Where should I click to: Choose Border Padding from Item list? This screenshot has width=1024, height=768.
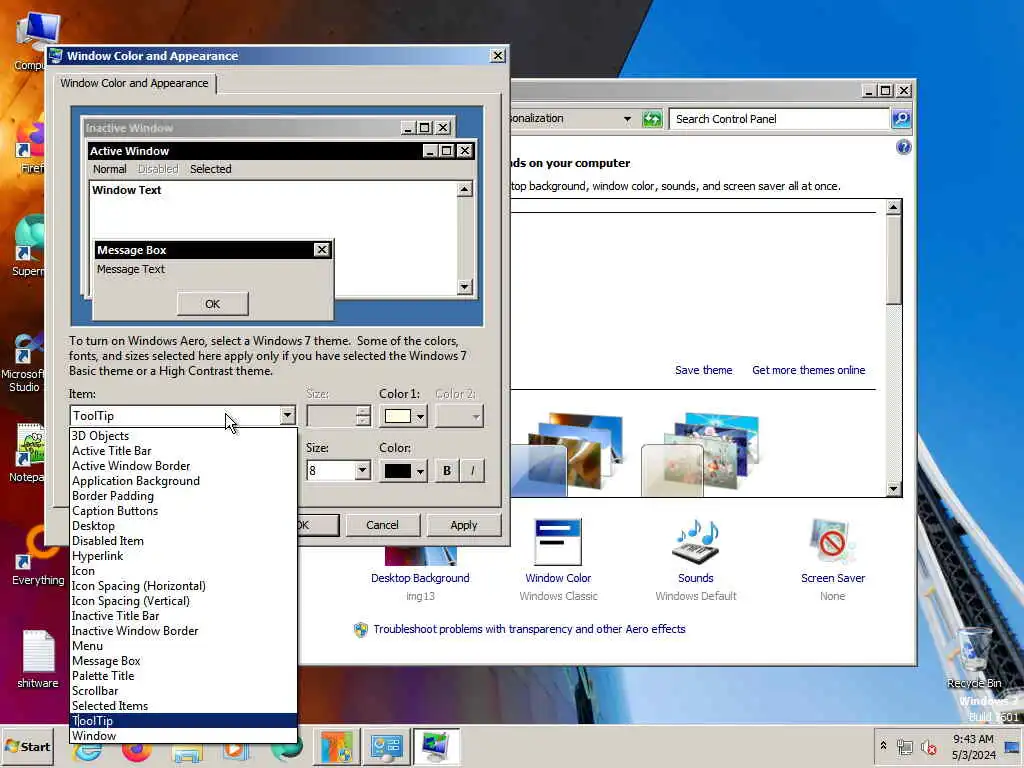[x=183, y=496]
